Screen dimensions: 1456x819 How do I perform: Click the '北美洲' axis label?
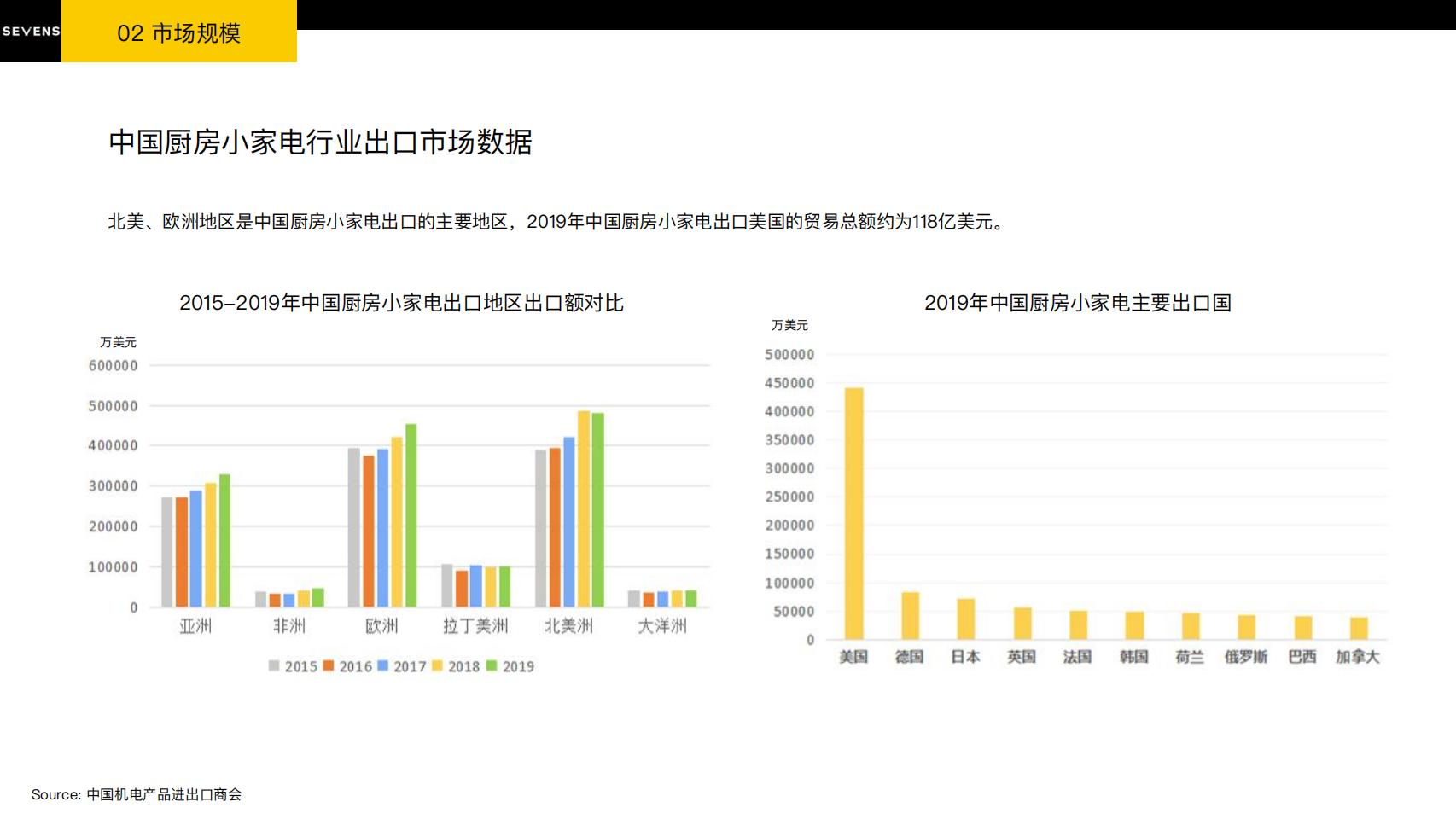568,626
